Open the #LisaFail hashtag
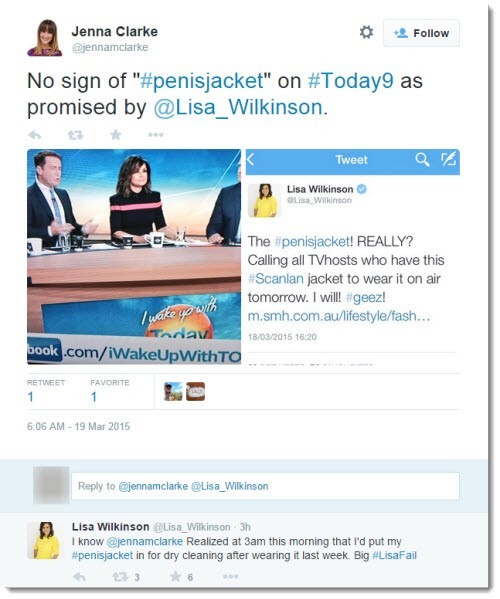The image size is (500, 599). (394, 555)
